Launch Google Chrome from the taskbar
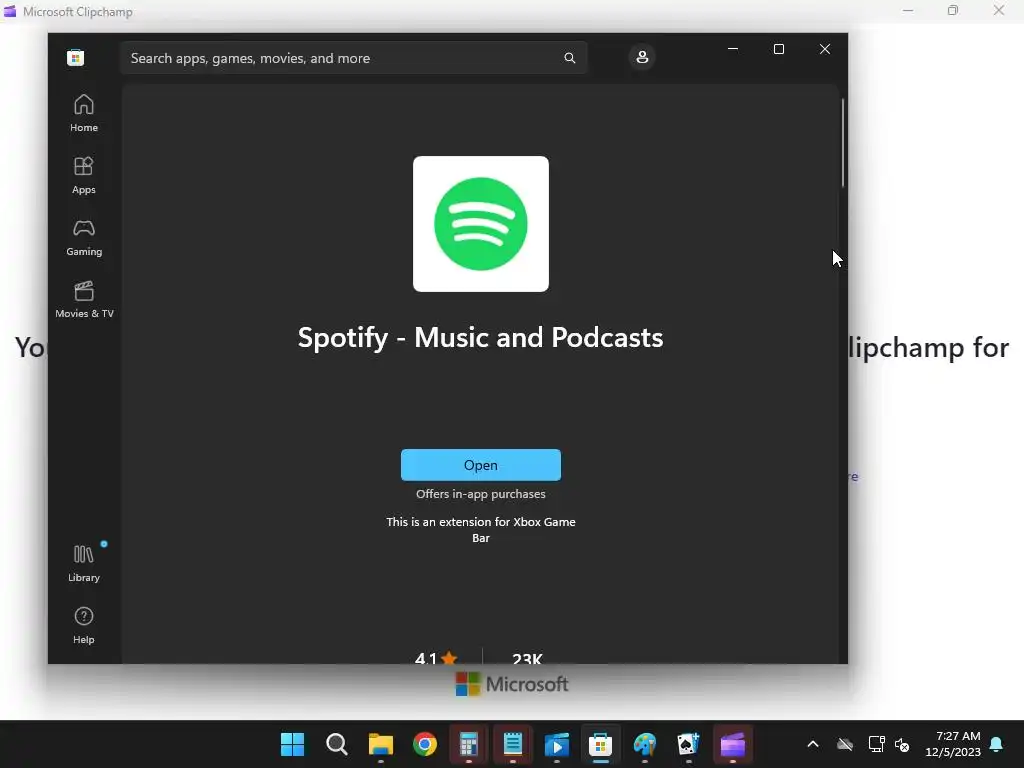Viewport: 1024px width, 768px height. 424,744
